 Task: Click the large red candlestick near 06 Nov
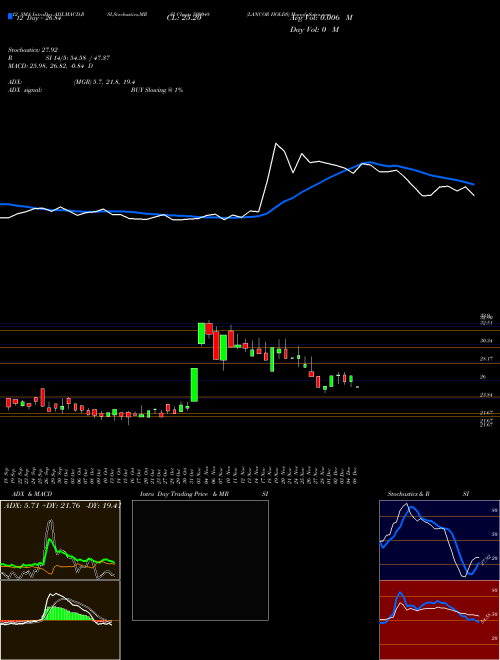tap(216, 346)
